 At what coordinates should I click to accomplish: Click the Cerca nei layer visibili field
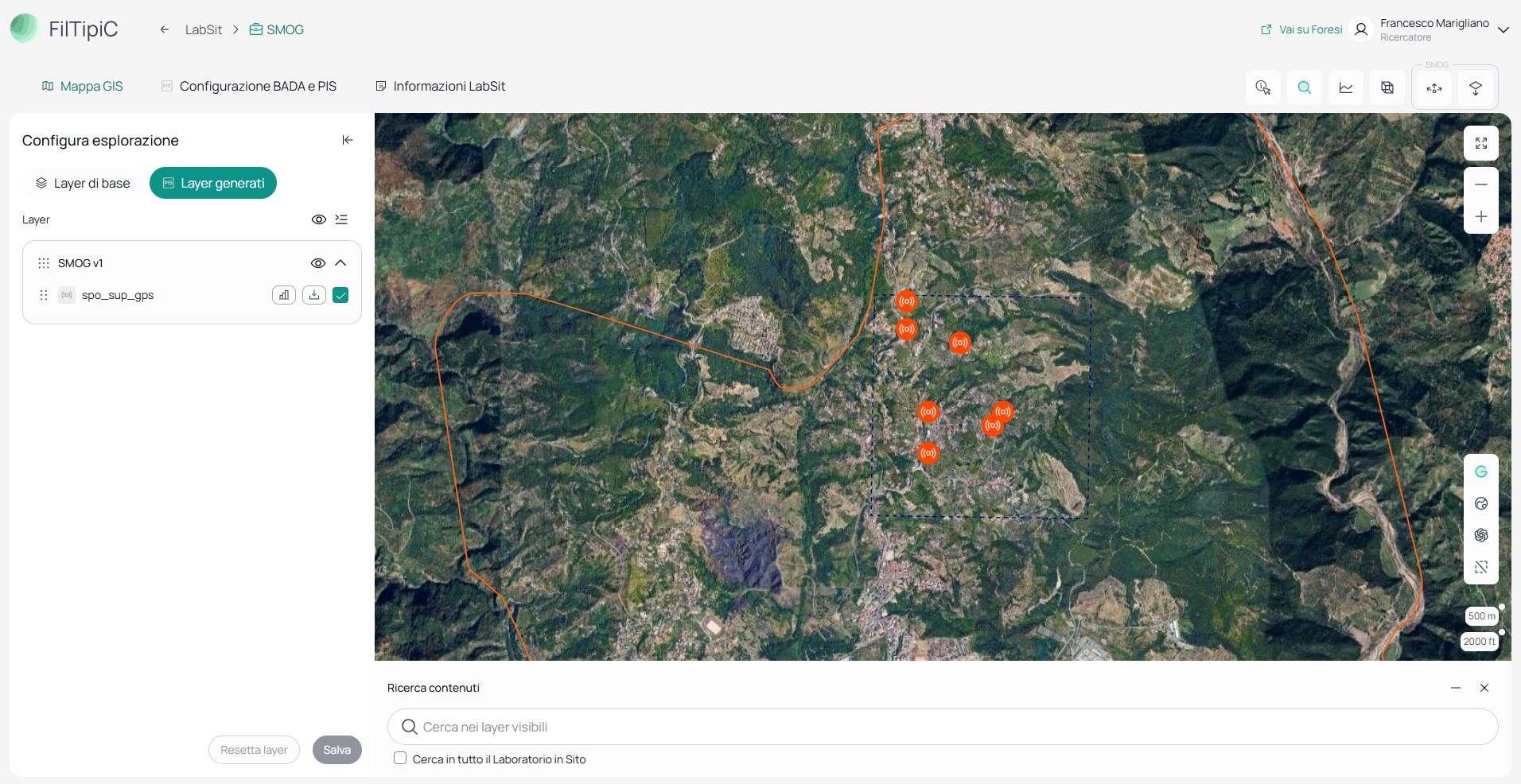coord(943,727)
